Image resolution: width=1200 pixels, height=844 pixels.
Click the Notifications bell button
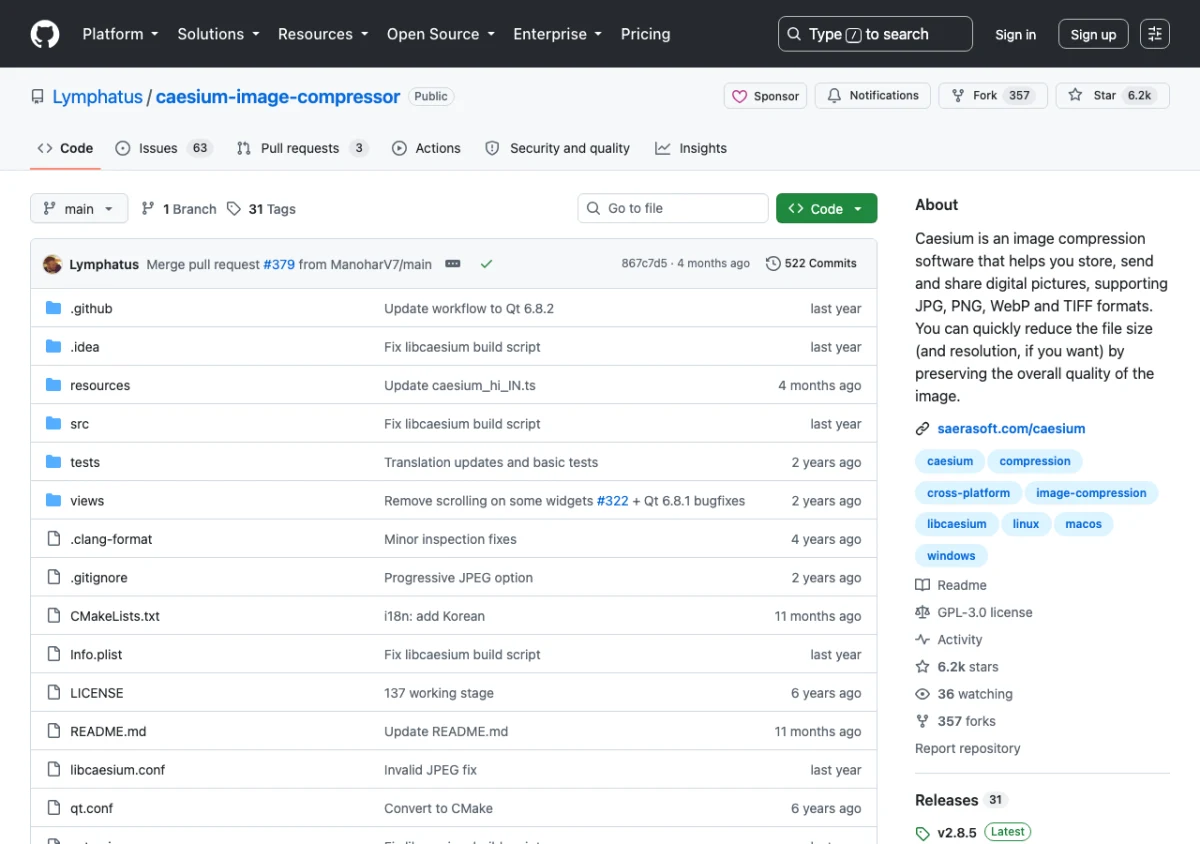pyautogui.click(x=873, y=96)
